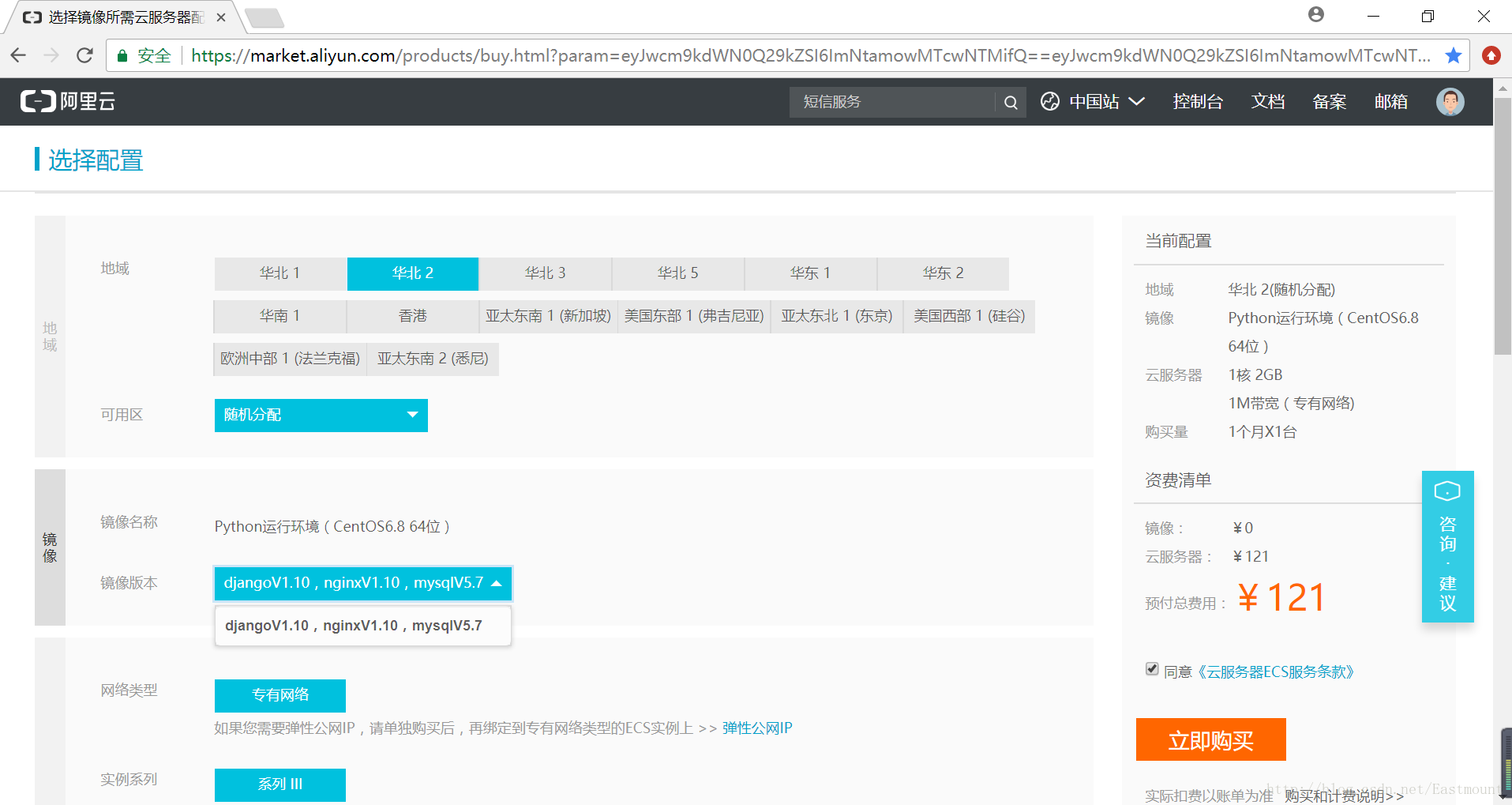Select region 亚太东南 2 (悉尼)

pos(433,359)
